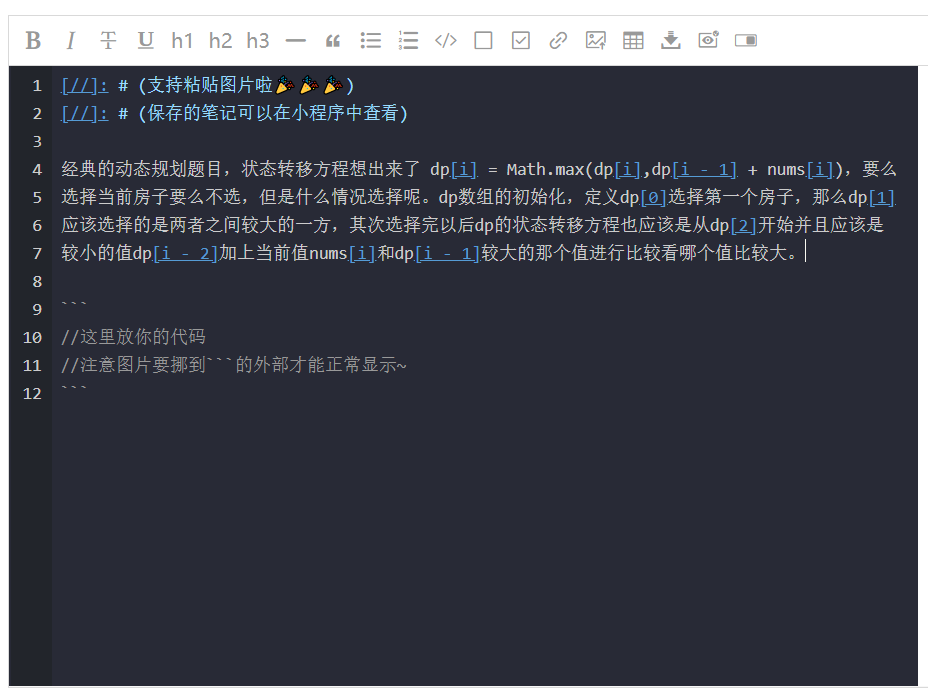This screenshot has height=697, width=928.
Task: Insert a code block
Action: pos(445,40)
